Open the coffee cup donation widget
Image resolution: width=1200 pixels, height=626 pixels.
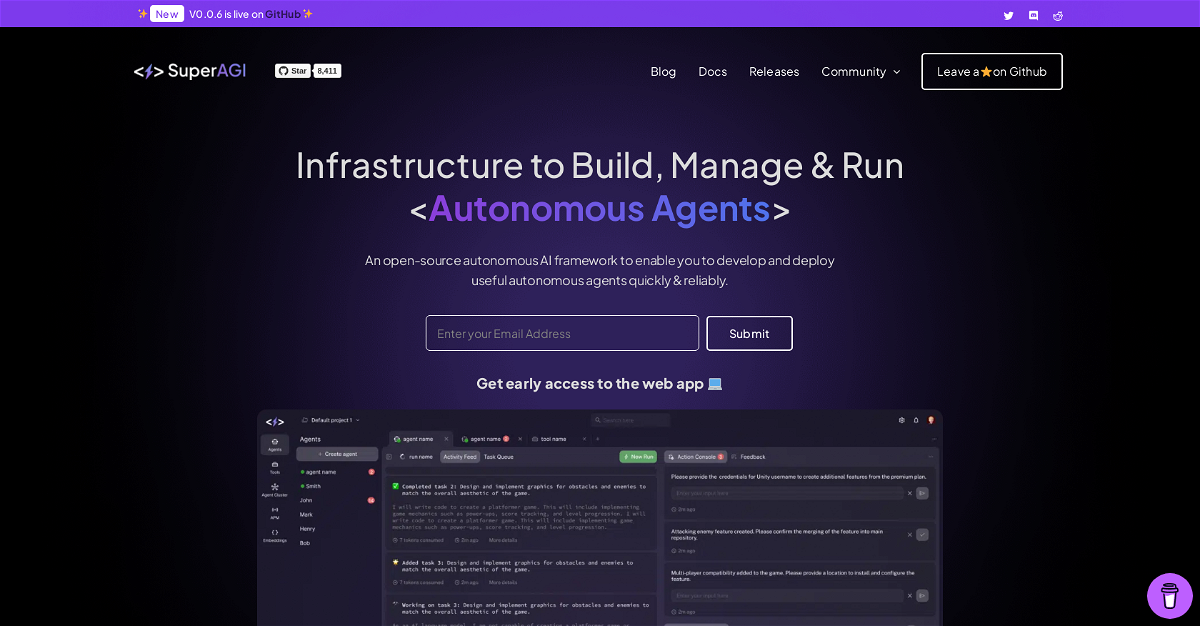[1169, 596]
